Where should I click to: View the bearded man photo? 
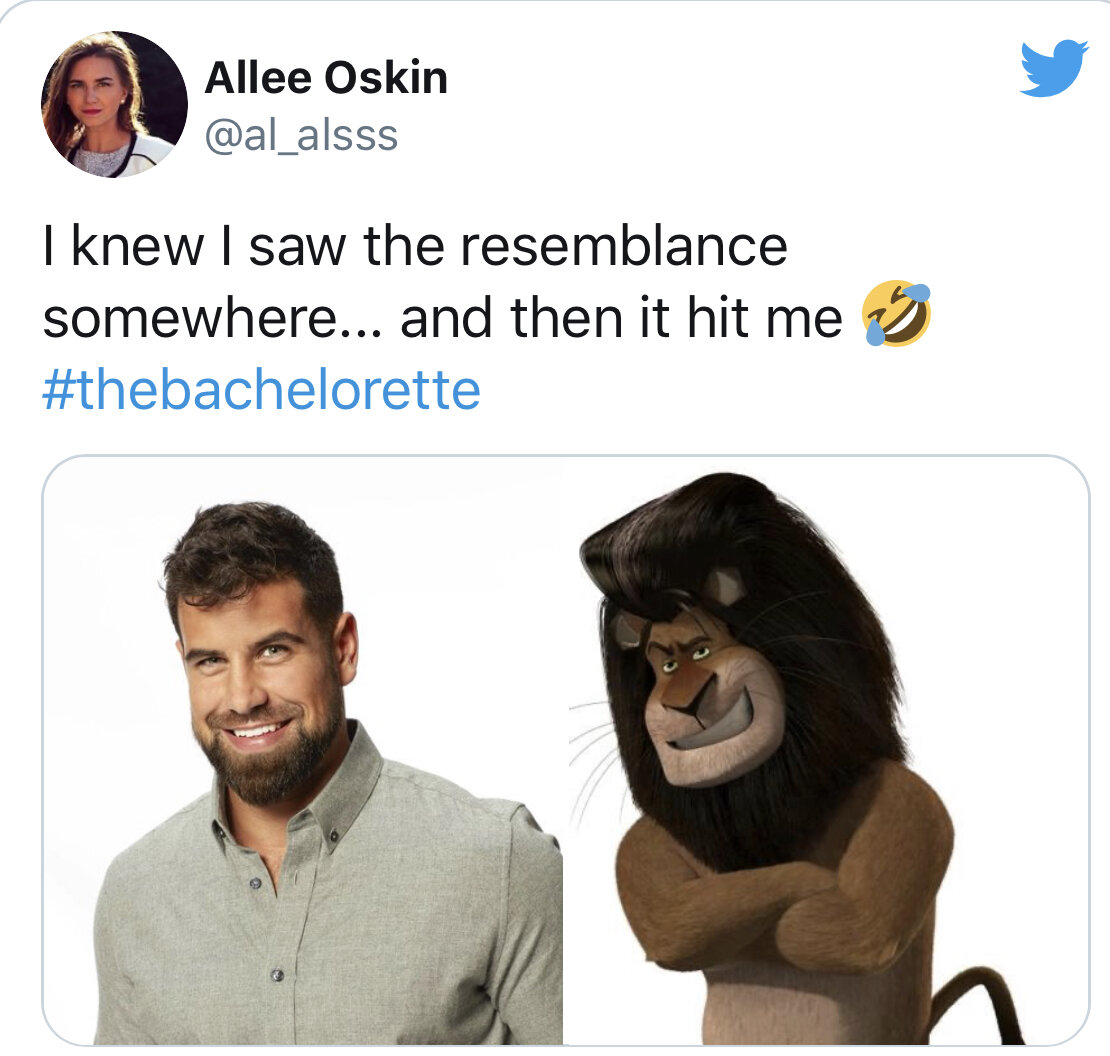point(304,750)
